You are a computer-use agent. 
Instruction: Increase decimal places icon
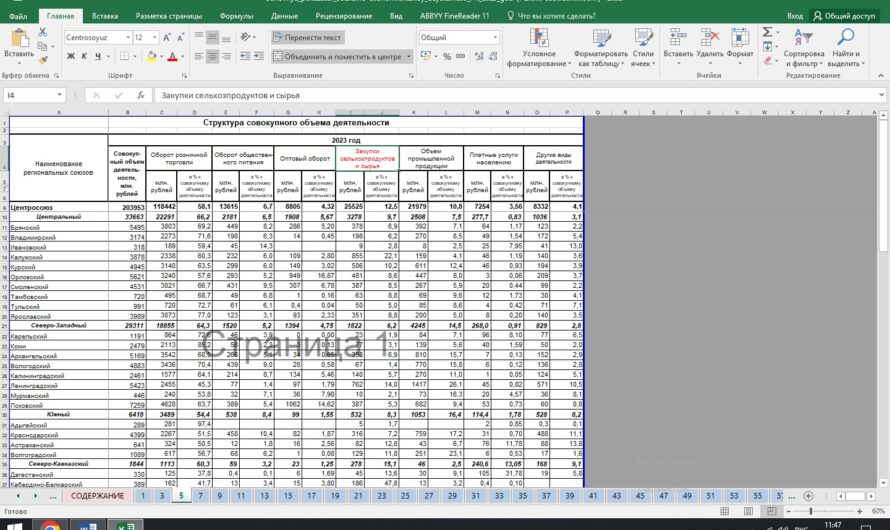pos(479,56)
